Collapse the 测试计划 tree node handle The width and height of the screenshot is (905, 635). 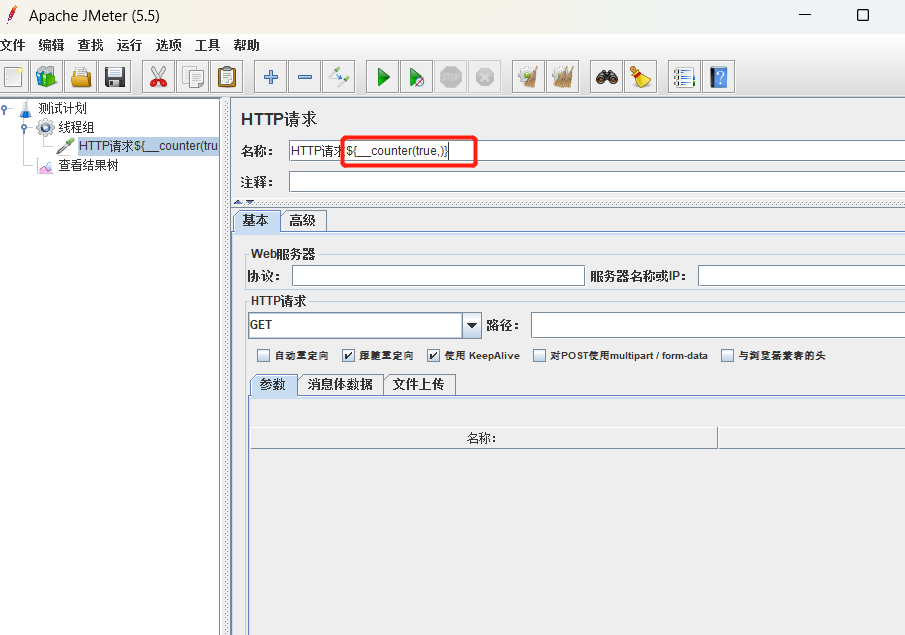click(4, 109)
